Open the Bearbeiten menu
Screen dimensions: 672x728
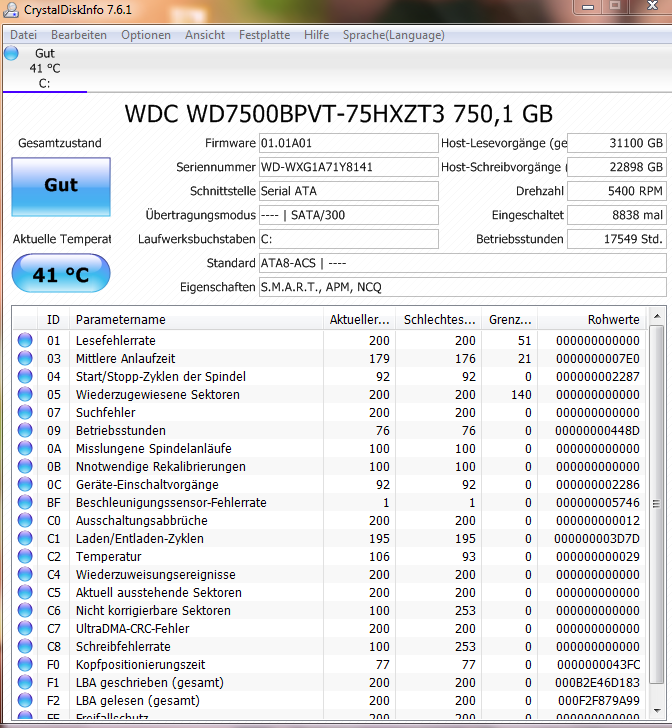point(79,35)
